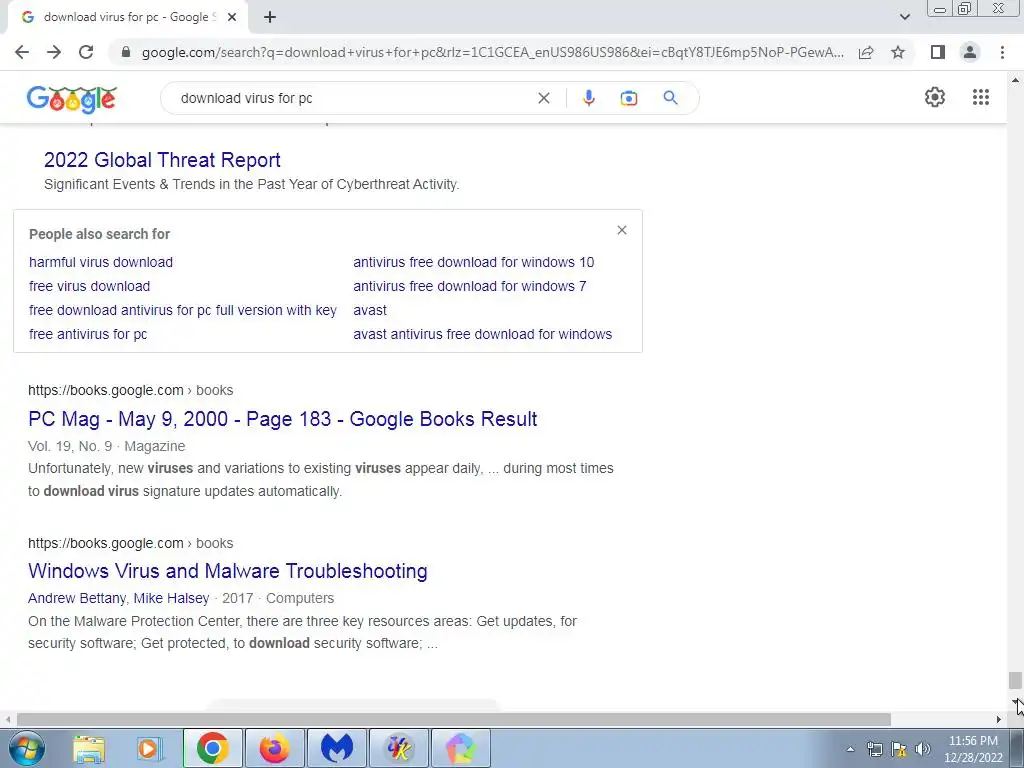Open 'Windows Virus and Malware Troubleshooting' result
This screenshot has width=1024, height=768.
[228, 571]
